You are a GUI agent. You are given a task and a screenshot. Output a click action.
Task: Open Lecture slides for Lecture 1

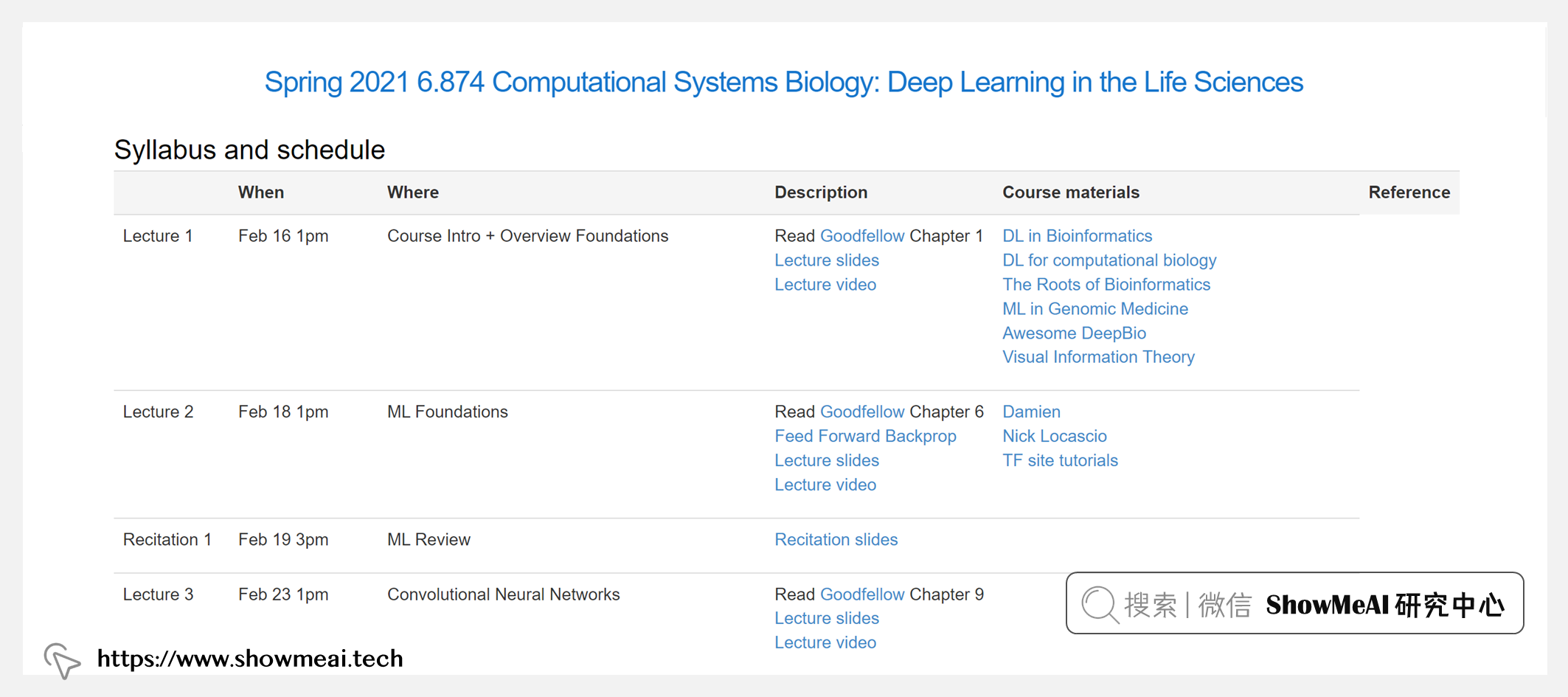[826, 260]
